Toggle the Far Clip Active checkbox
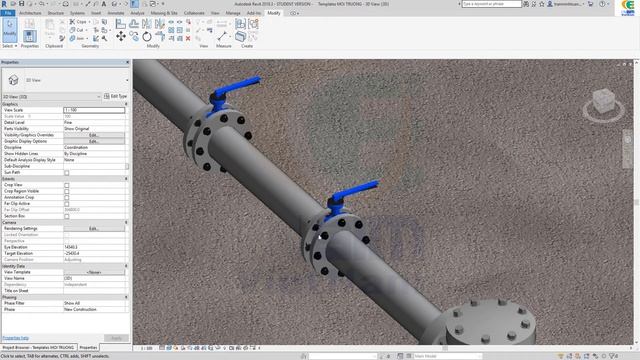This screenshot has width=640, height=360. click(x=67, y=204)
